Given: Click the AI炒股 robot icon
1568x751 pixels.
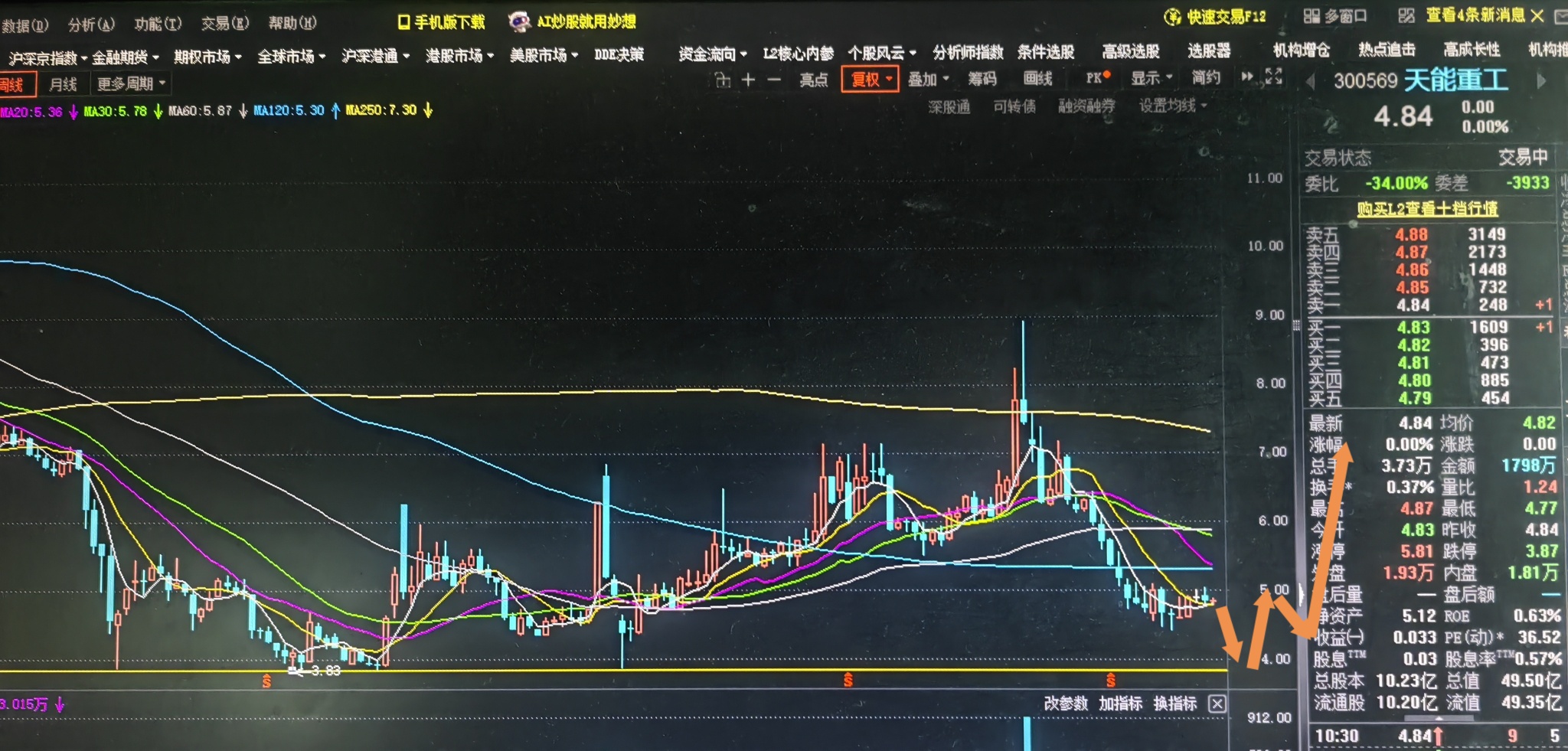Looking at the screenshot, I should point(520,21).
